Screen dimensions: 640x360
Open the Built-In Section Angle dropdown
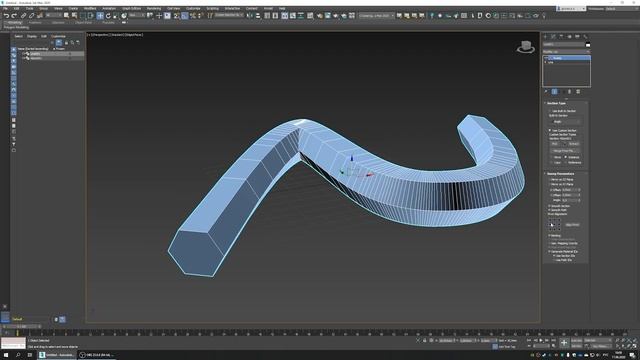click(x=566, y=122)
